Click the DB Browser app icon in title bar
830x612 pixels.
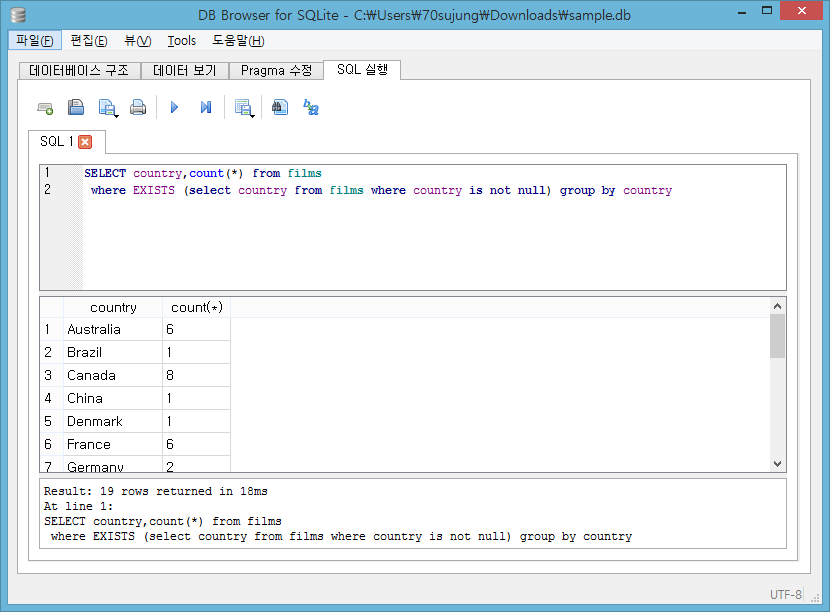18,15
